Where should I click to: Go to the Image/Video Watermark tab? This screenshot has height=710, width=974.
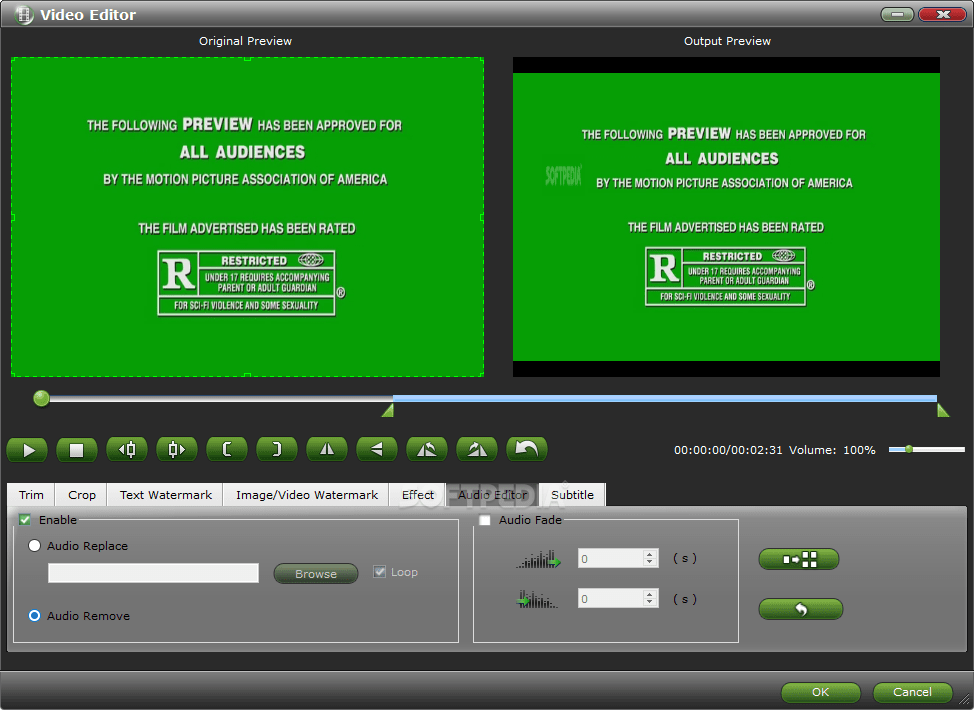pos(306,495)
